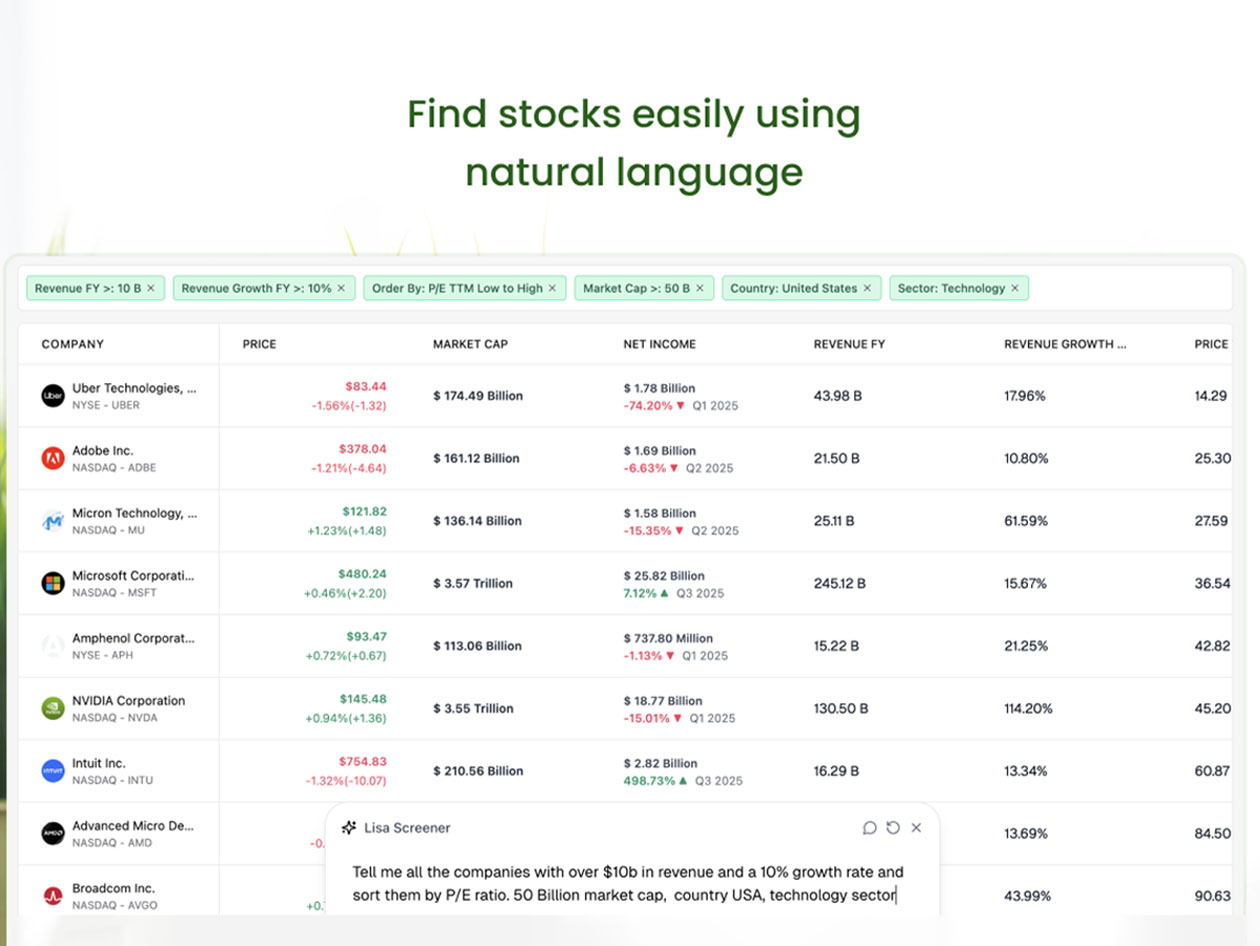This screenshot has height=946, width=1260.
Task: Click the Adobe Inc. logo
Action: (52, 458)
